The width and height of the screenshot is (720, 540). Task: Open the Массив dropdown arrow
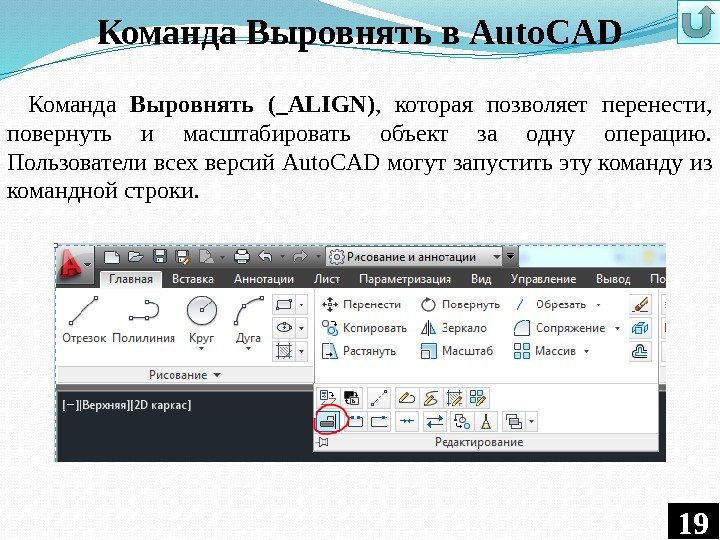point(586,351)
